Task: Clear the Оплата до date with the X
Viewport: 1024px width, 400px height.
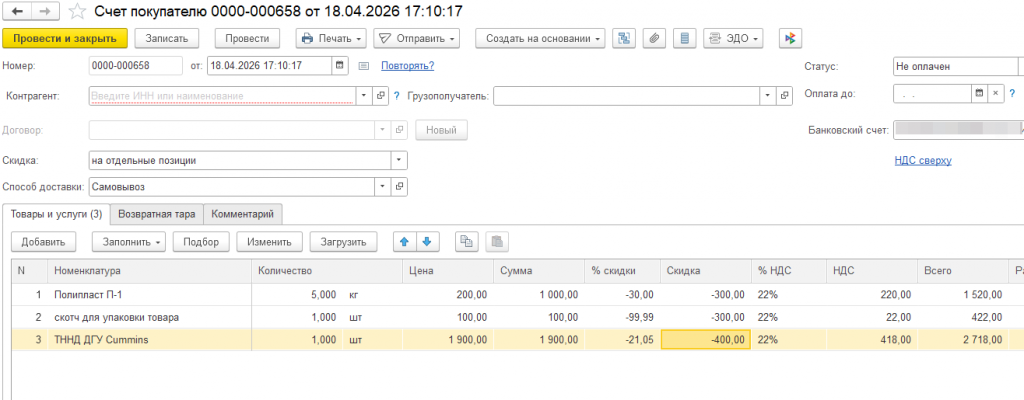Action: tap(995, 93)
